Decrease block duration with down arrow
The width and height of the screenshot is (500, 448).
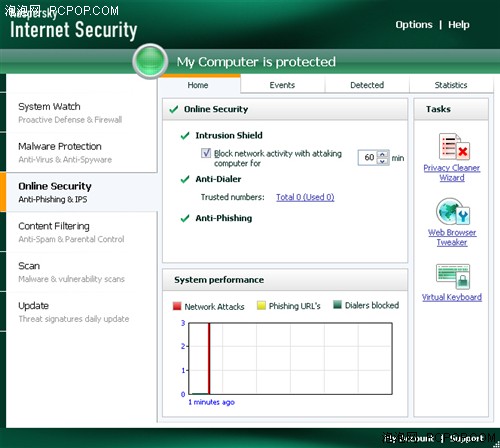pyautogui.click(x=383, y=161)
